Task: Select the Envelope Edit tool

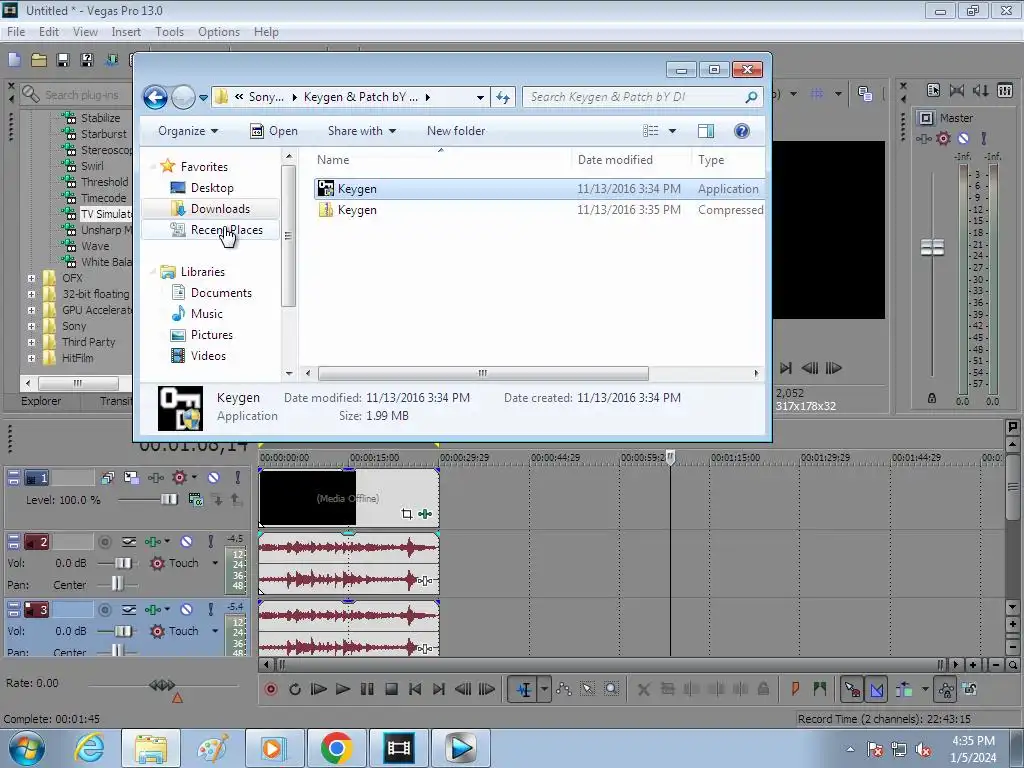Action: (x=564, y=689)
